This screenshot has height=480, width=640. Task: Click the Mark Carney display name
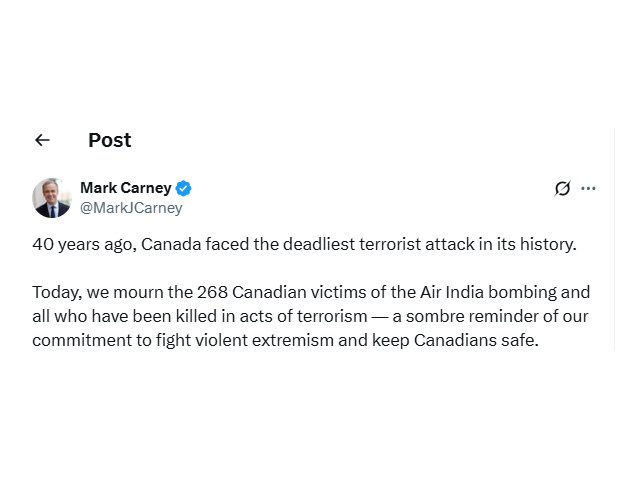[x=125, y=188]
